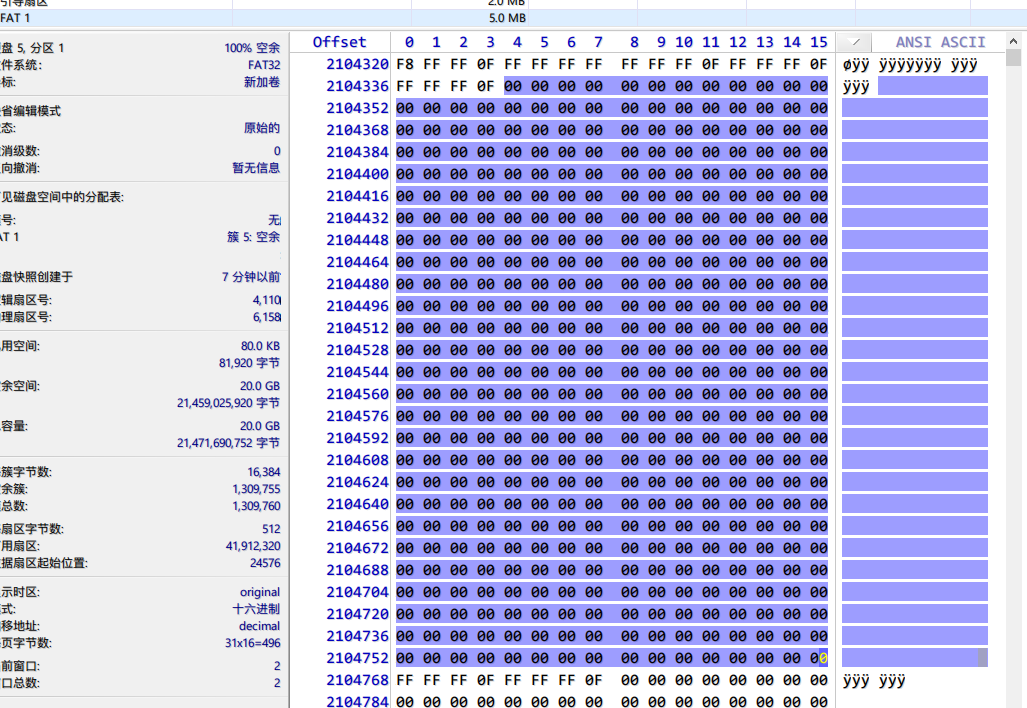Click offset label 2104448

coord(357,240)
